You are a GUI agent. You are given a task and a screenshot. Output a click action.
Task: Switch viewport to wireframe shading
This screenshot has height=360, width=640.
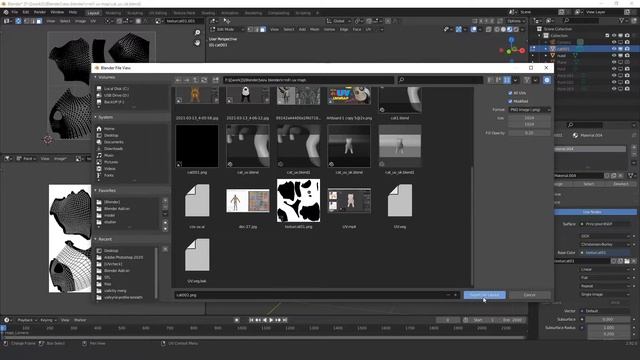[497, 29]
